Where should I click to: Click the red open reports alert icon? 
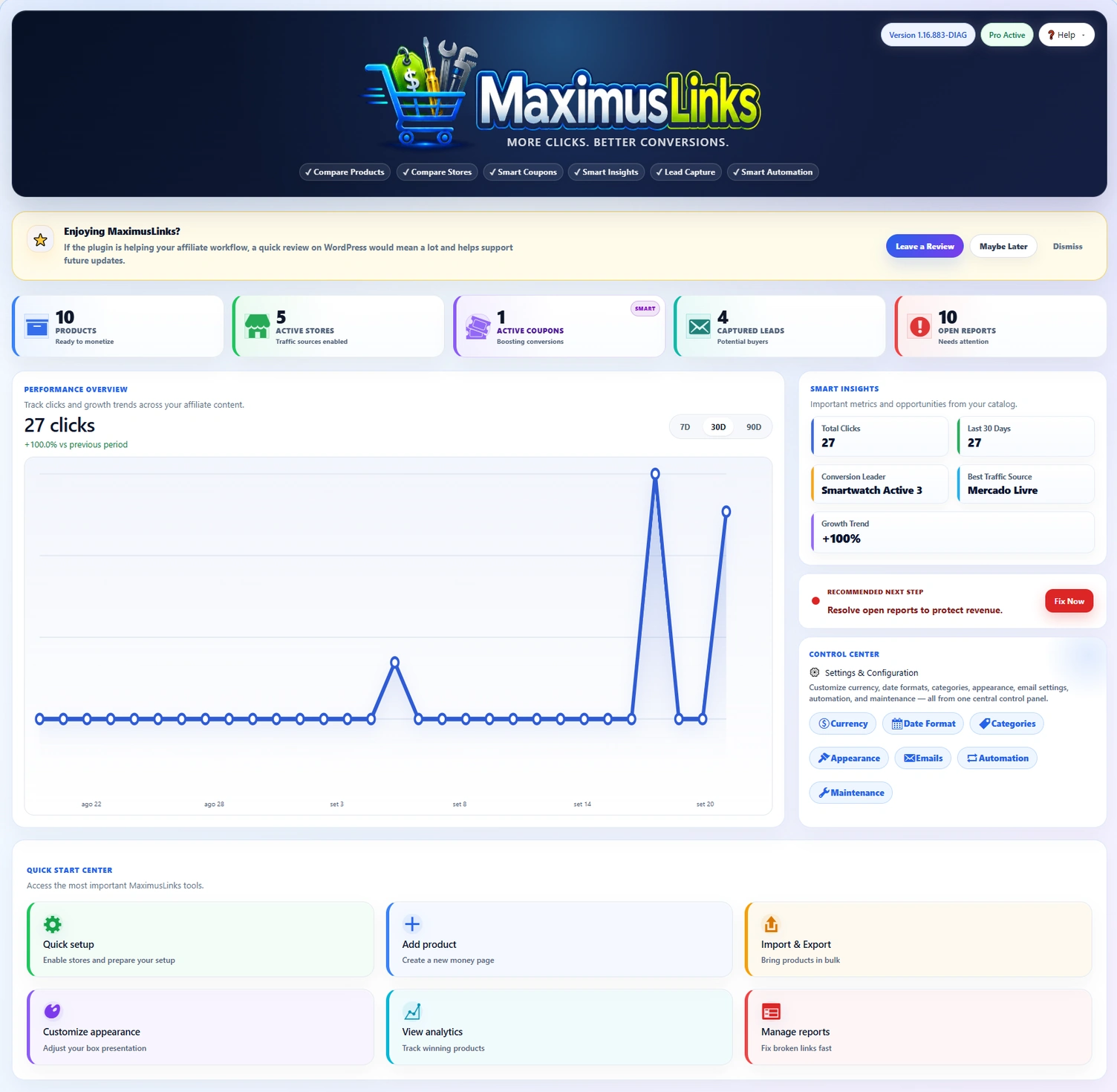tap(919, 327)
